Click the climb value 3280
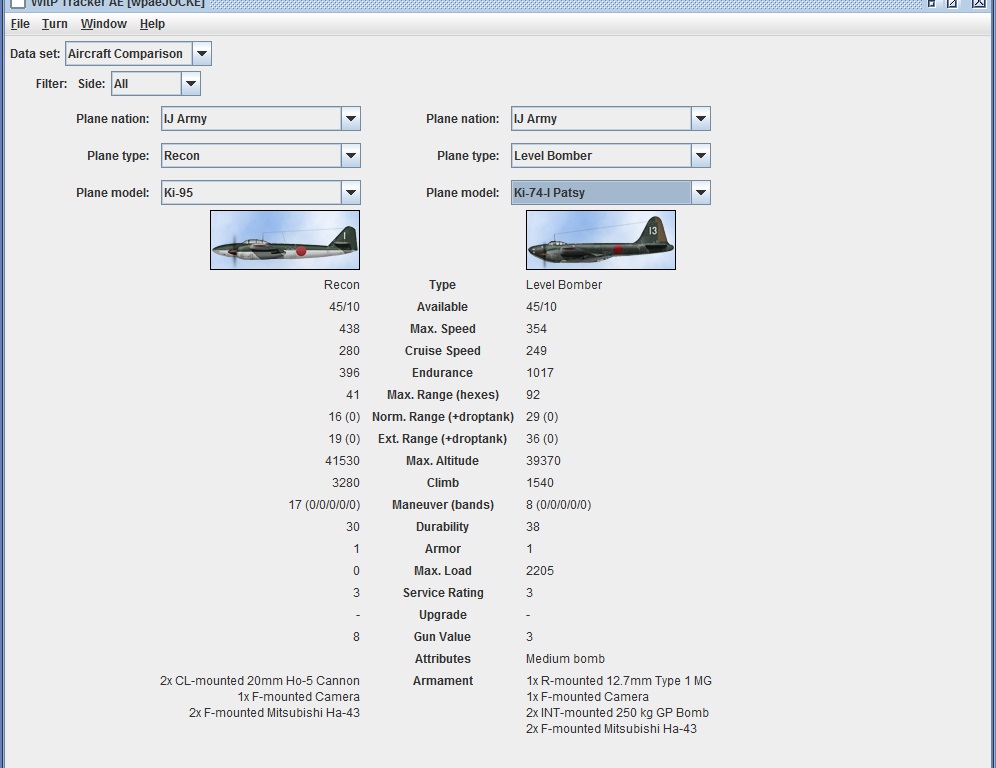Viewport: 996px width, 768px height. pyautogui.click(x=346, y=483)
